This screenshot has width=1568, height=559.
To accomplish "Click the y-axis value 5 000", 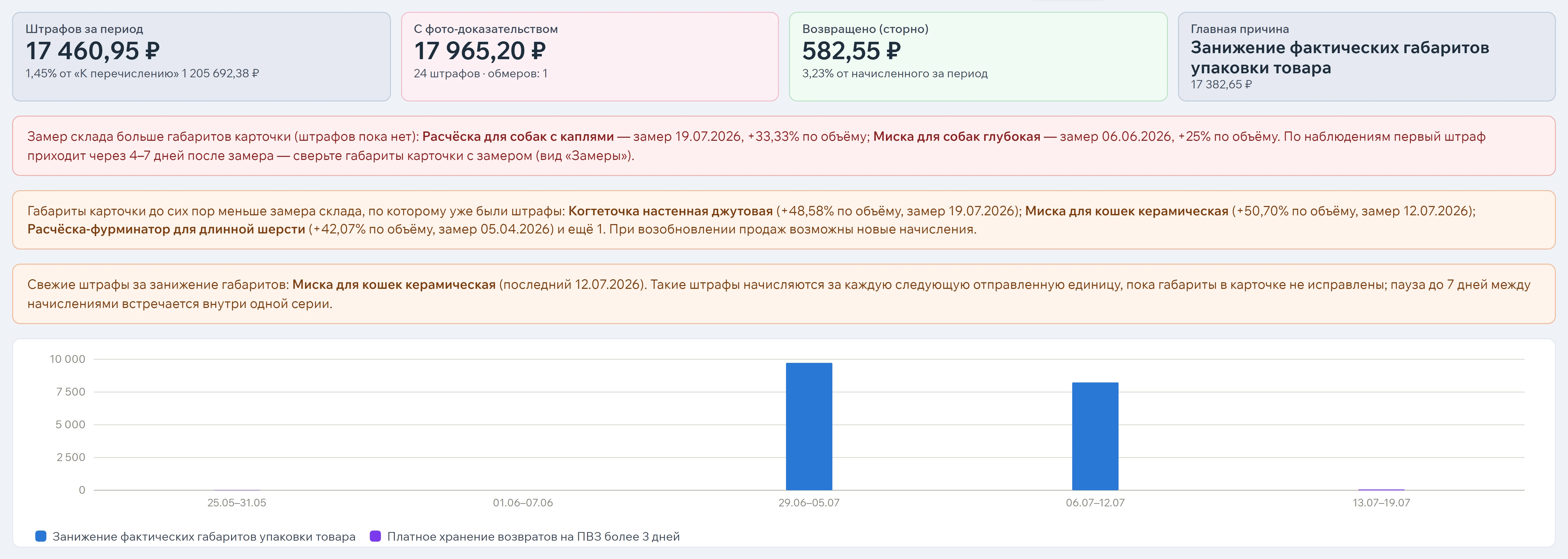I will [x=71, y=425].
